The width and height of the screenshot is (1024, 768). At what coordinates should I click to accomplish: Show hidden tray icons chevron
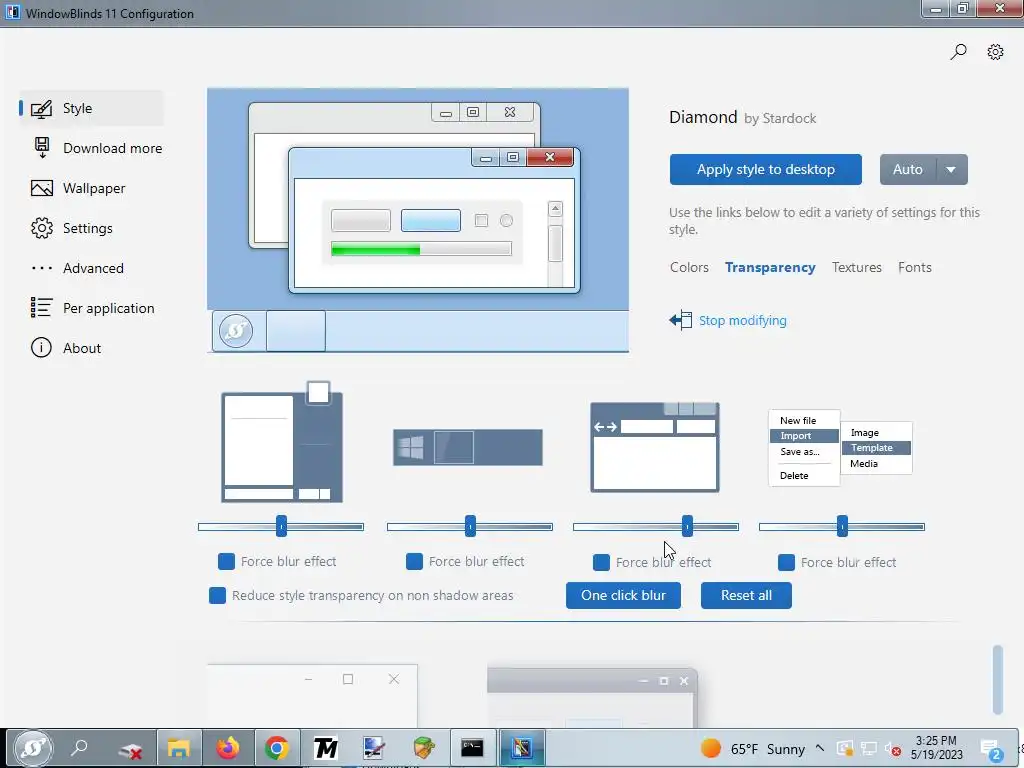point(820,748)
